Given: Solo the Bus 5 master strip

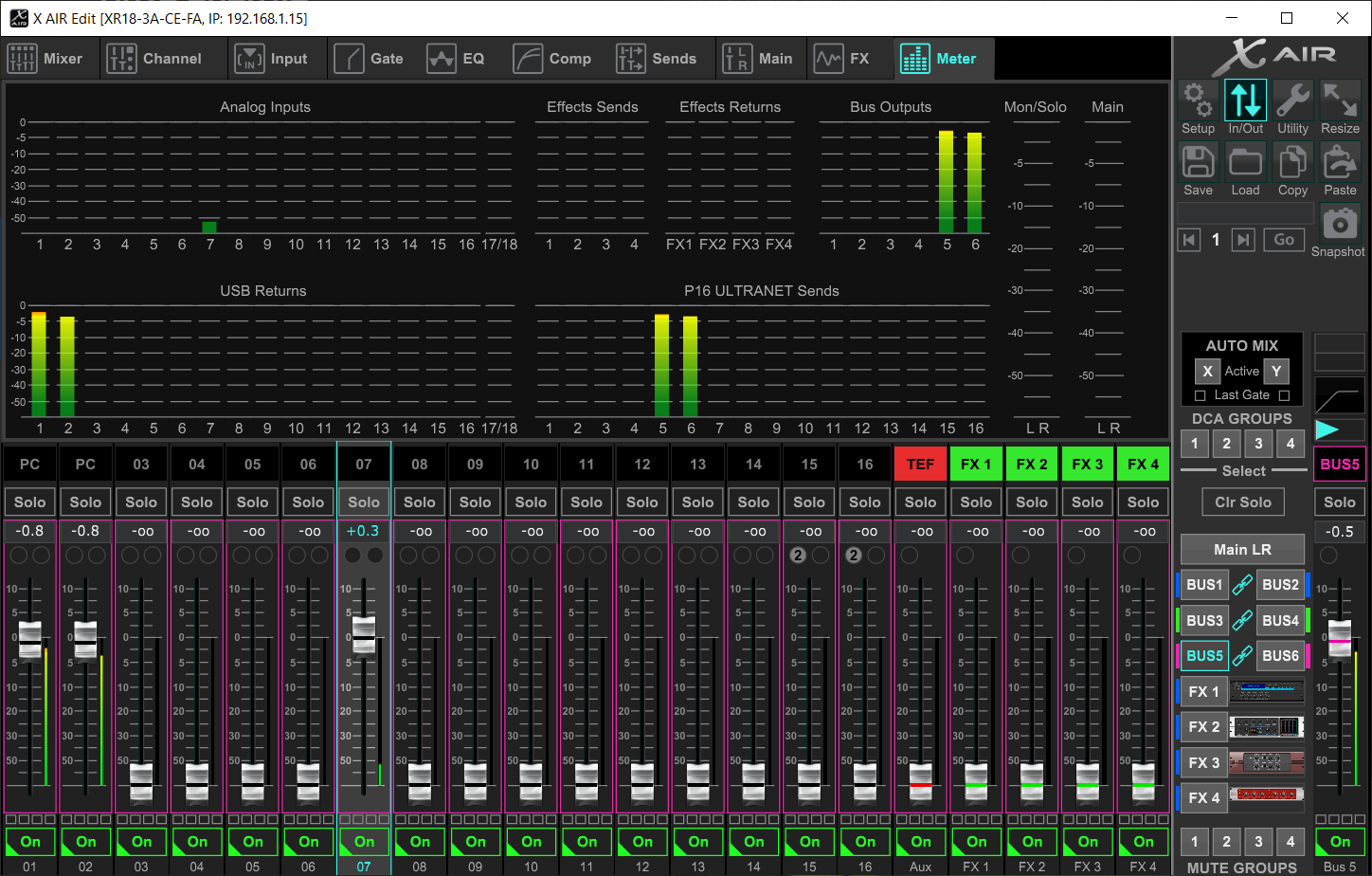Looking at the screenshot, I should click(x=1340, y=502).
